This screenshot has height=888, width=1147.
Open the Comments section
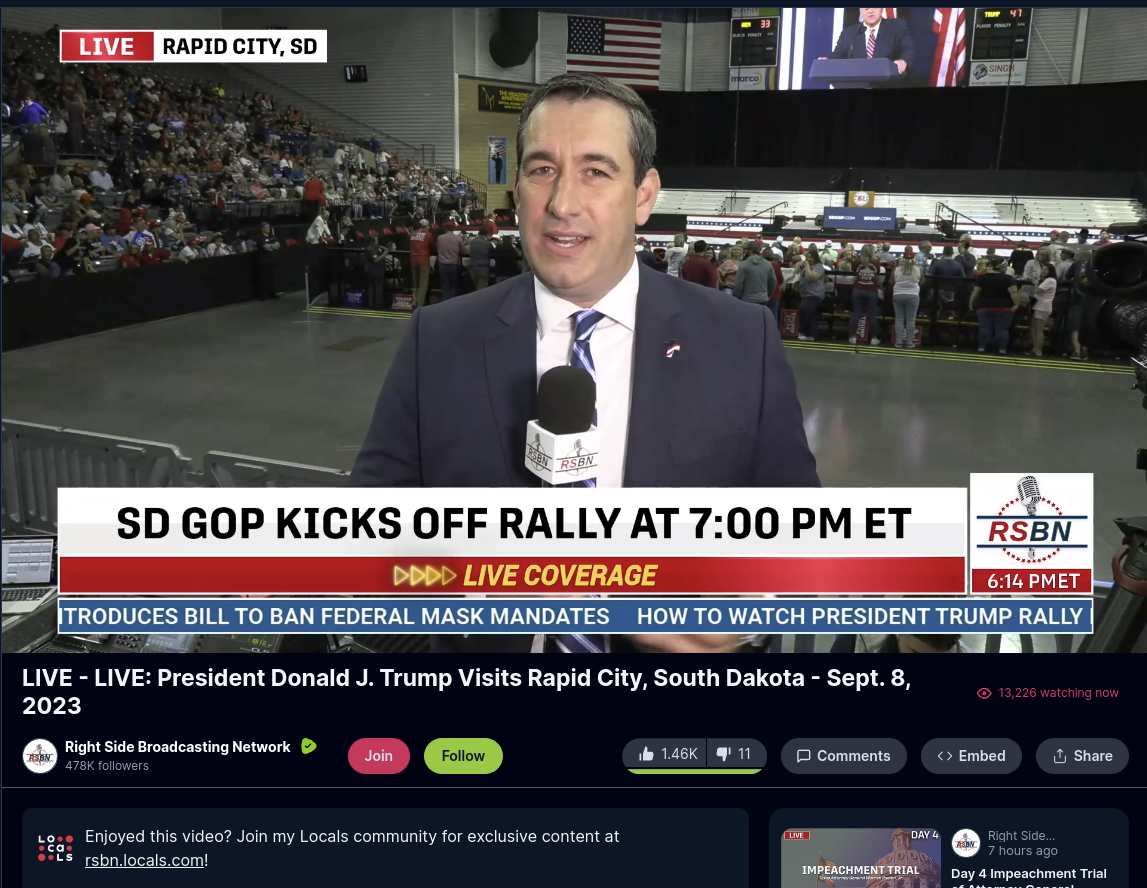click(843, 756)
